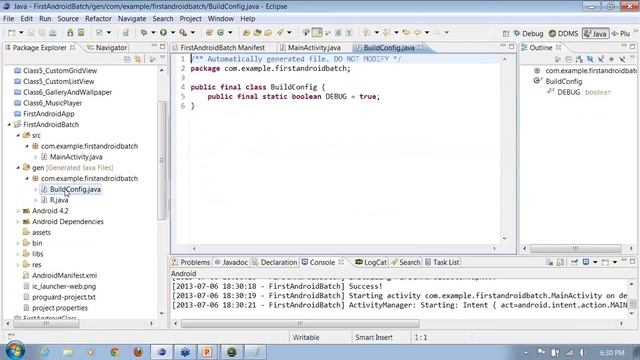
Task: Open the Task List tab
Action: (442, 262)
